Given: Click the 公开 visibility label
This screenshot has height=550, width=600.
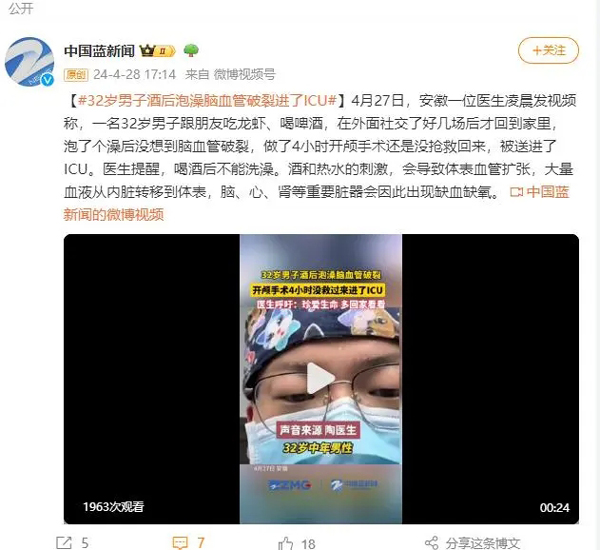Looking at the screenshot, I should pyautogui.click(x=21, y=8).
